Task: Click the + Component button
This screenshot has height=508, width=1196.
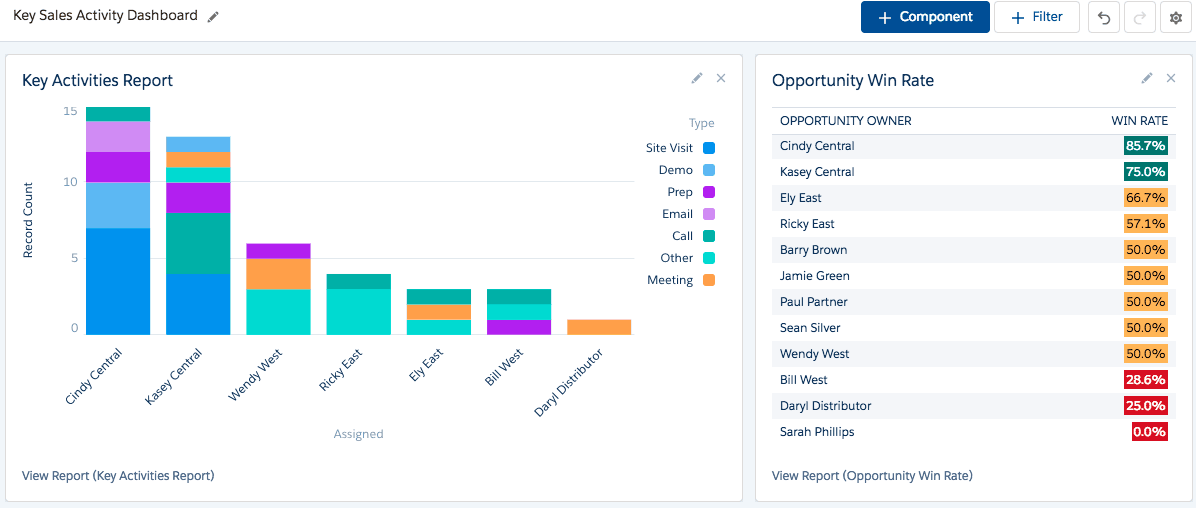Action: pos(925,17)
